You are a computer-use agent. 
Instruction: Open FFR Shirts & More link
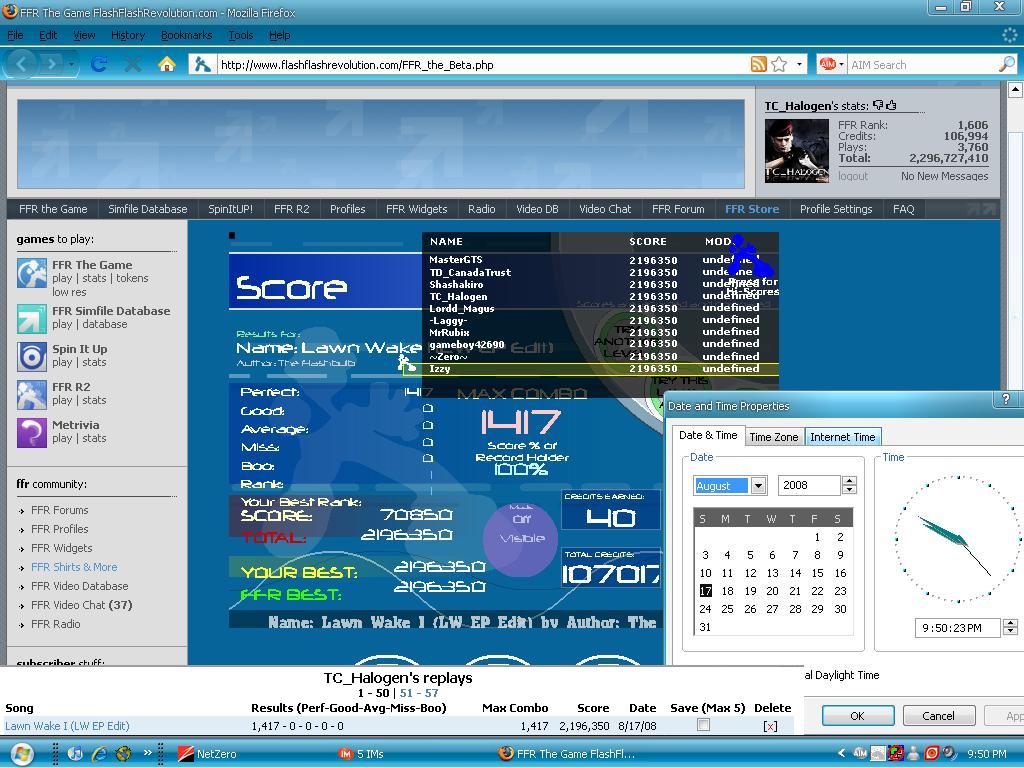pos(74,567)
